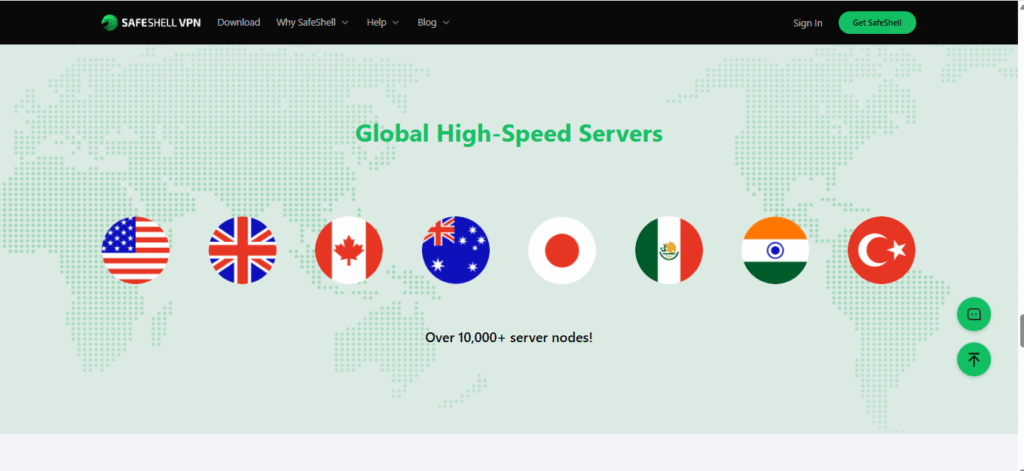1024x471 pixels.
Task: Click the Canada maple leaf flag
Action: pos(349,250)
